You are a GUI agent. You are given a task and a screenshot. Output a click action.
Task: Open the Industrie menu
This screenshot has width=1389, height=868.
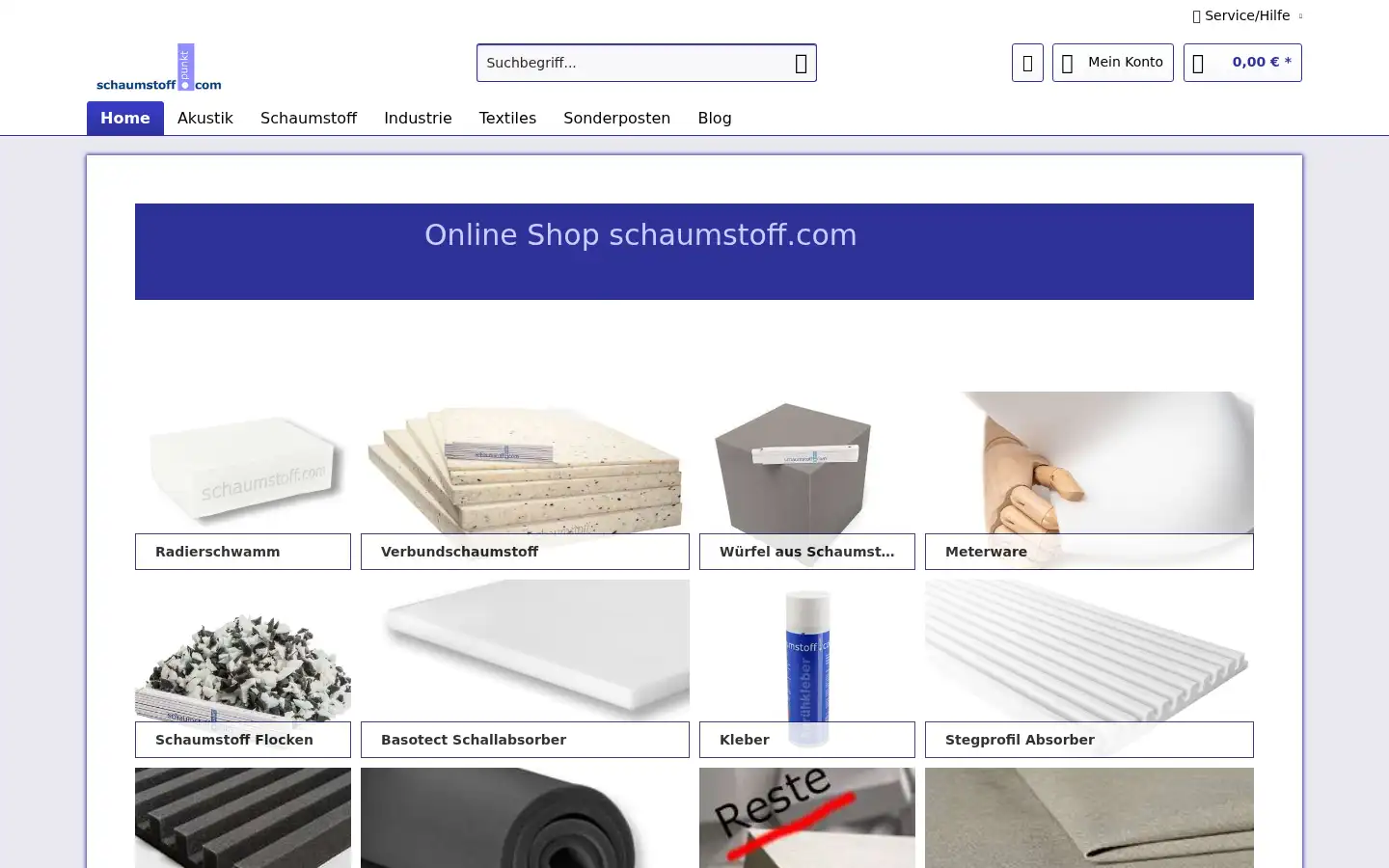418,118
